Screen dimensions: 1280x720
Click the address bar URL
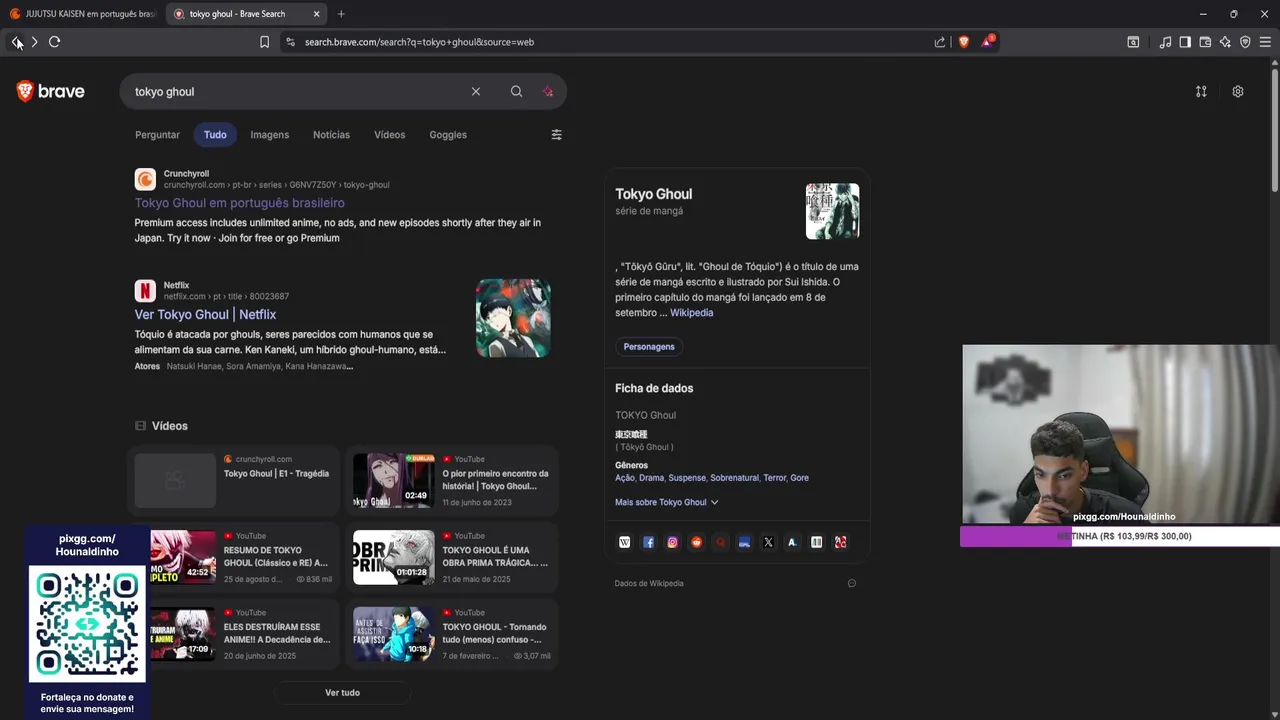click(419, 42)
